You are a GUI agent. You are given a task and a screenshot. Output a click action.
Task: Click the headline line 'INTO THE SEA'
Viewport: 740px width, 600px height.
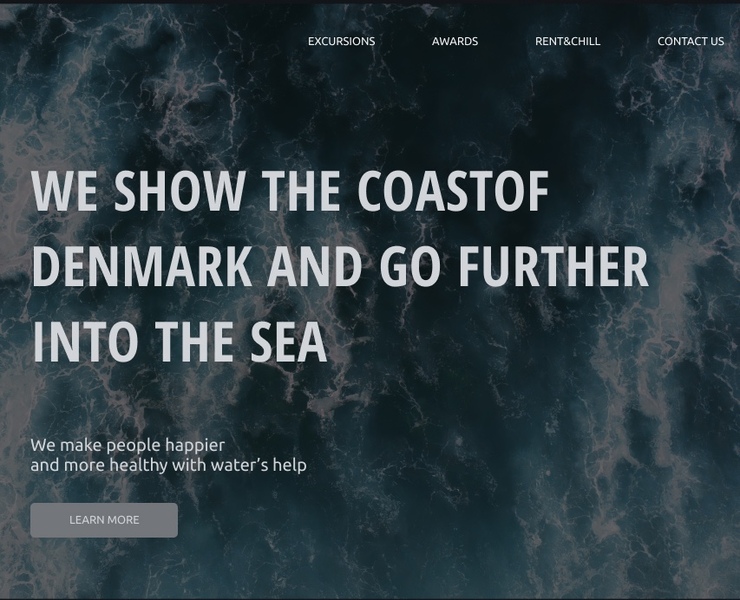pos(180,341)
